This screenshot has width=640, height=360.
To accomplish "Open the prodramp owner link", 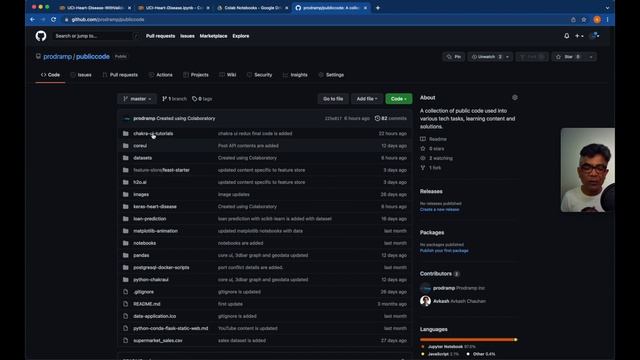I will (58, 56).
